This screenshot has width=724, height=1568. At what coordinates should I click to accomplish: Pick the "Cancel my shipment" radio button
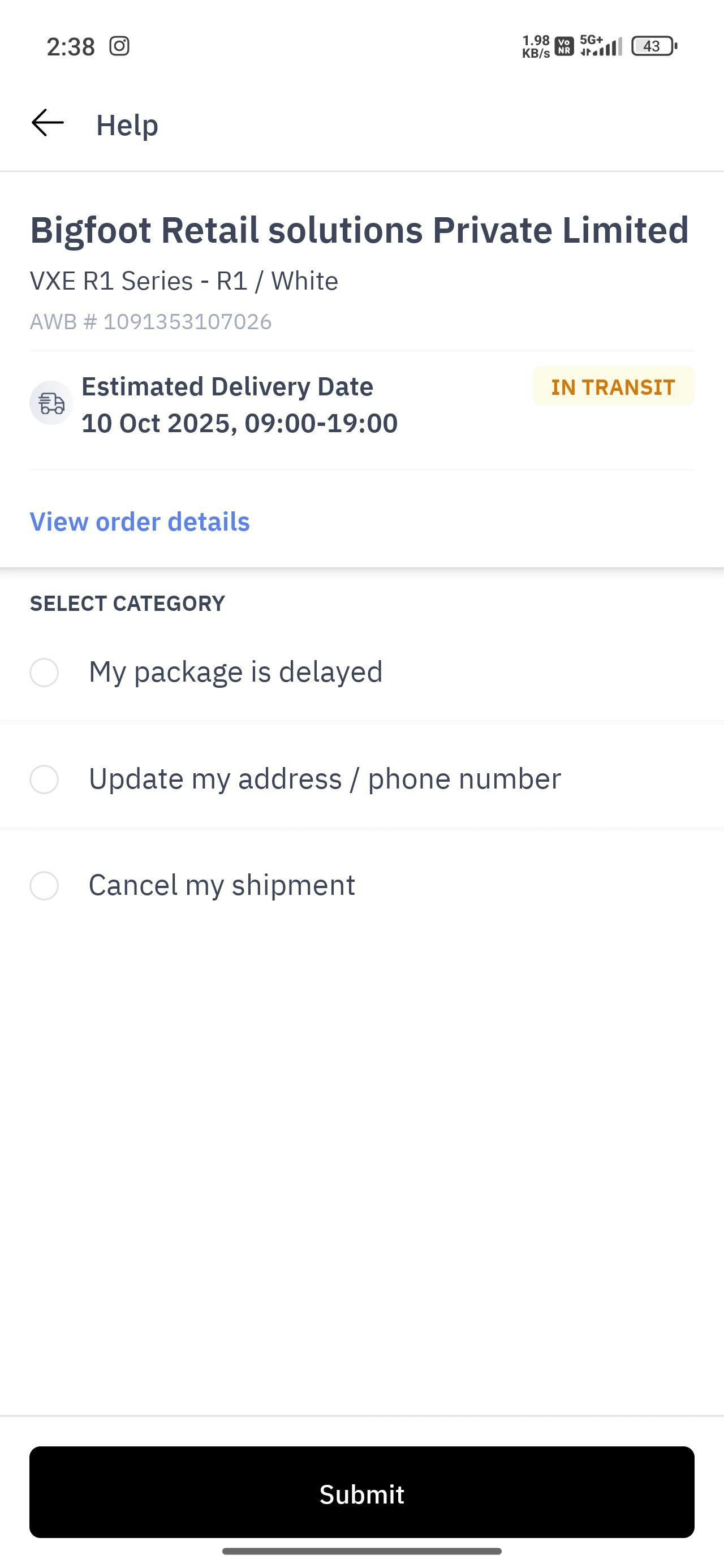pos(45,886)
